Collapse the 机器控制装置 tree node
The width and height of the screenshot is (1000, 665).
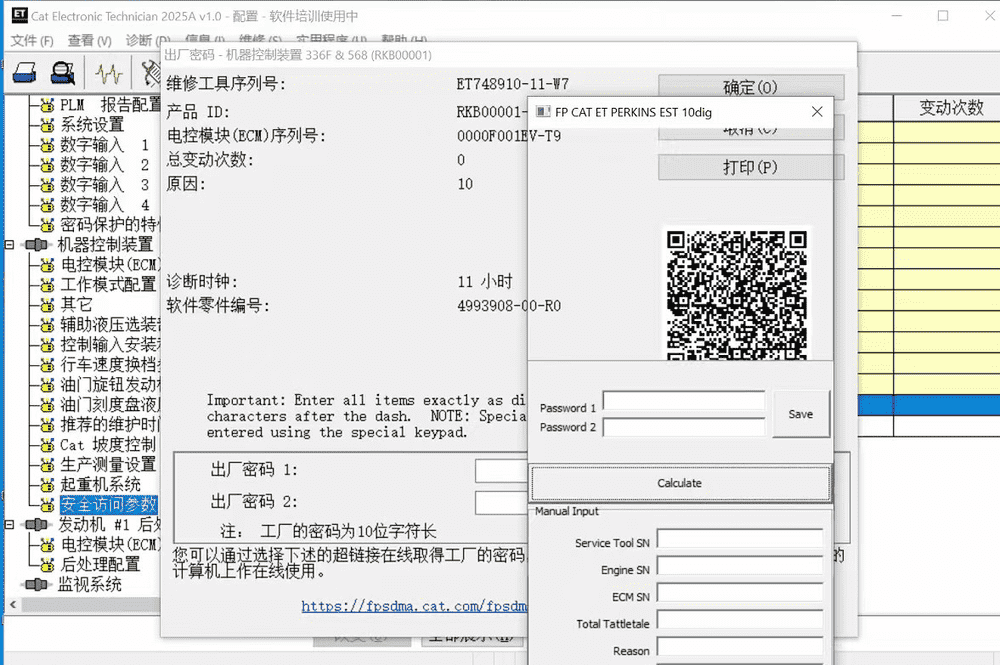(x=10, y=245)
